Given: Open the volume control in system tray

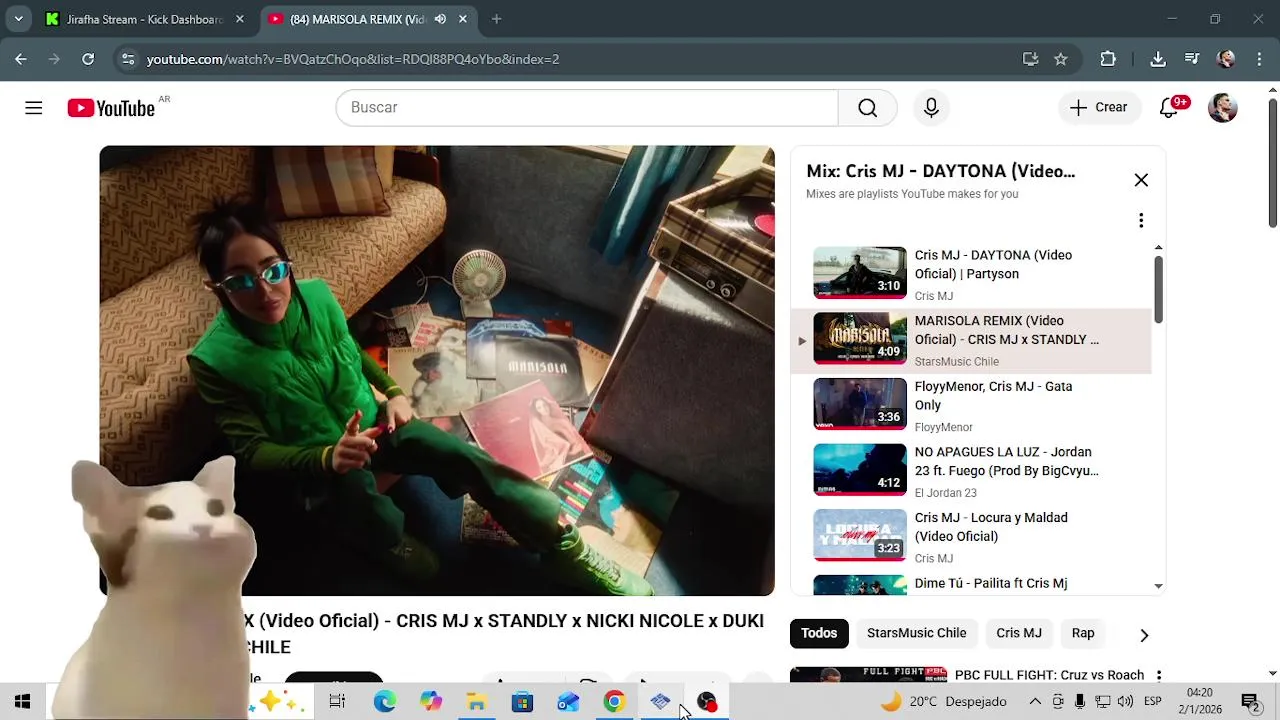Looking at the screenshot, I should click(x=1125, y=702).
